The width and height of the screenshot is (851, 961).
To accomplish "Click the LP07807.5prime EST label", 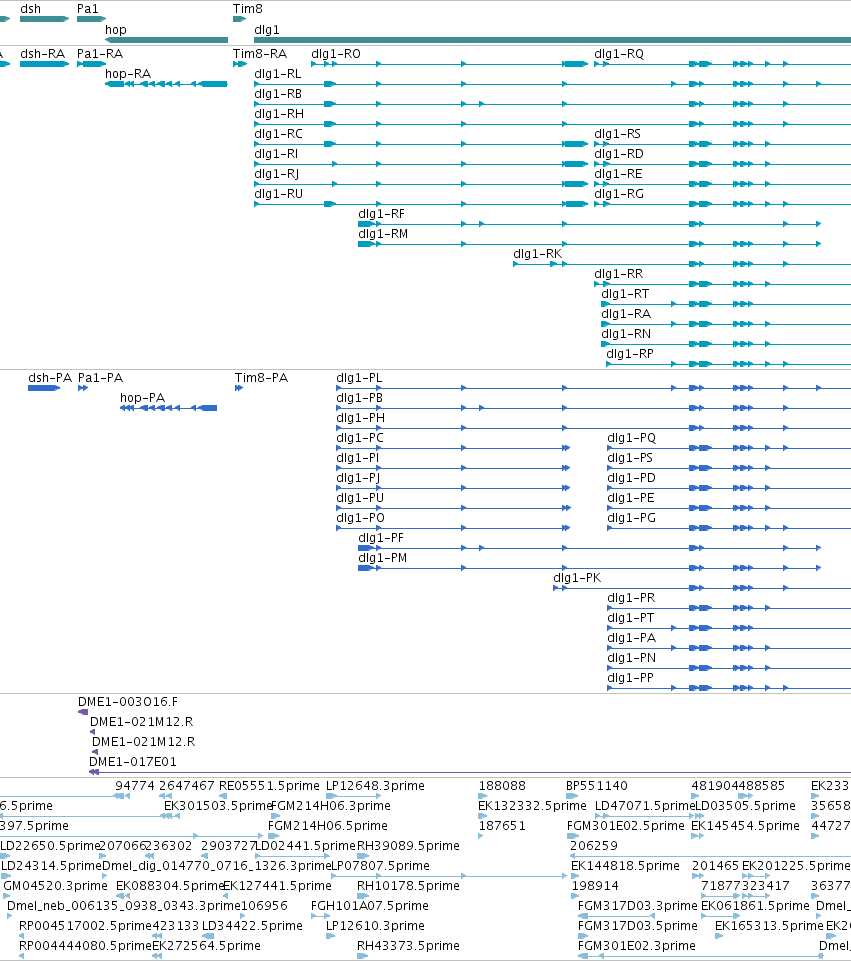I will tap(380, 866).
